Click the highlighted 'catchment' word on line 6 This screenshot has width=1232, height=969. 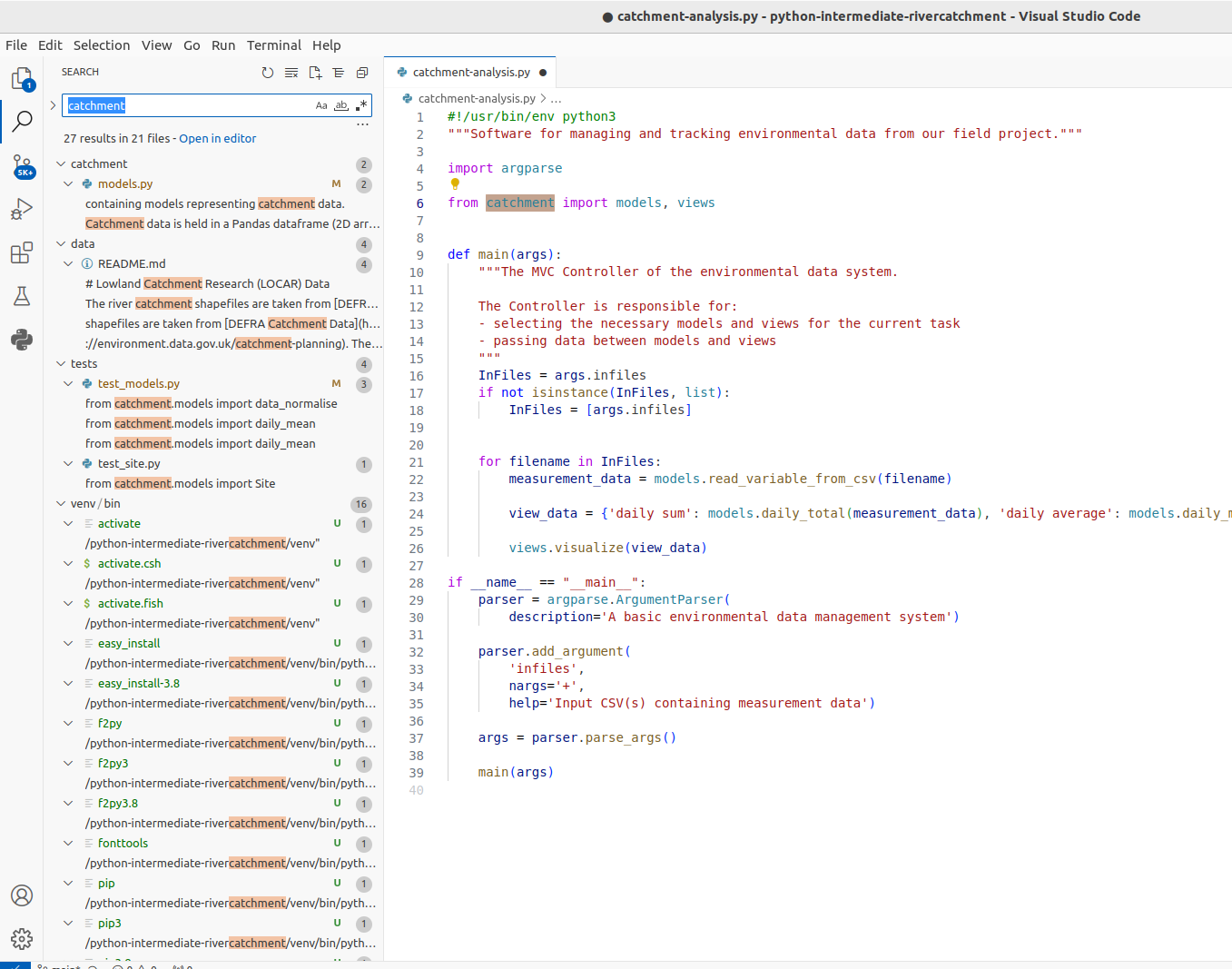(520, 203)
